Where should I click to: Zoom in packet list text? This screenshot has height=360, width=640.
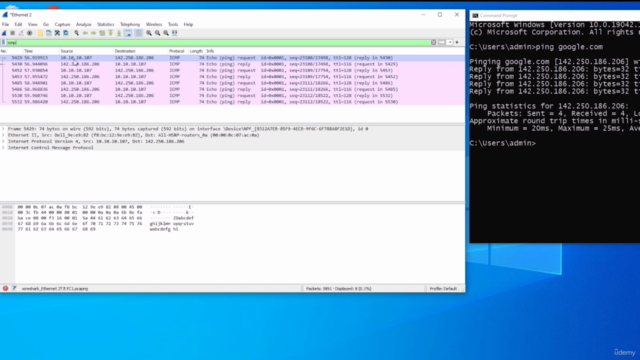point(149,33)
